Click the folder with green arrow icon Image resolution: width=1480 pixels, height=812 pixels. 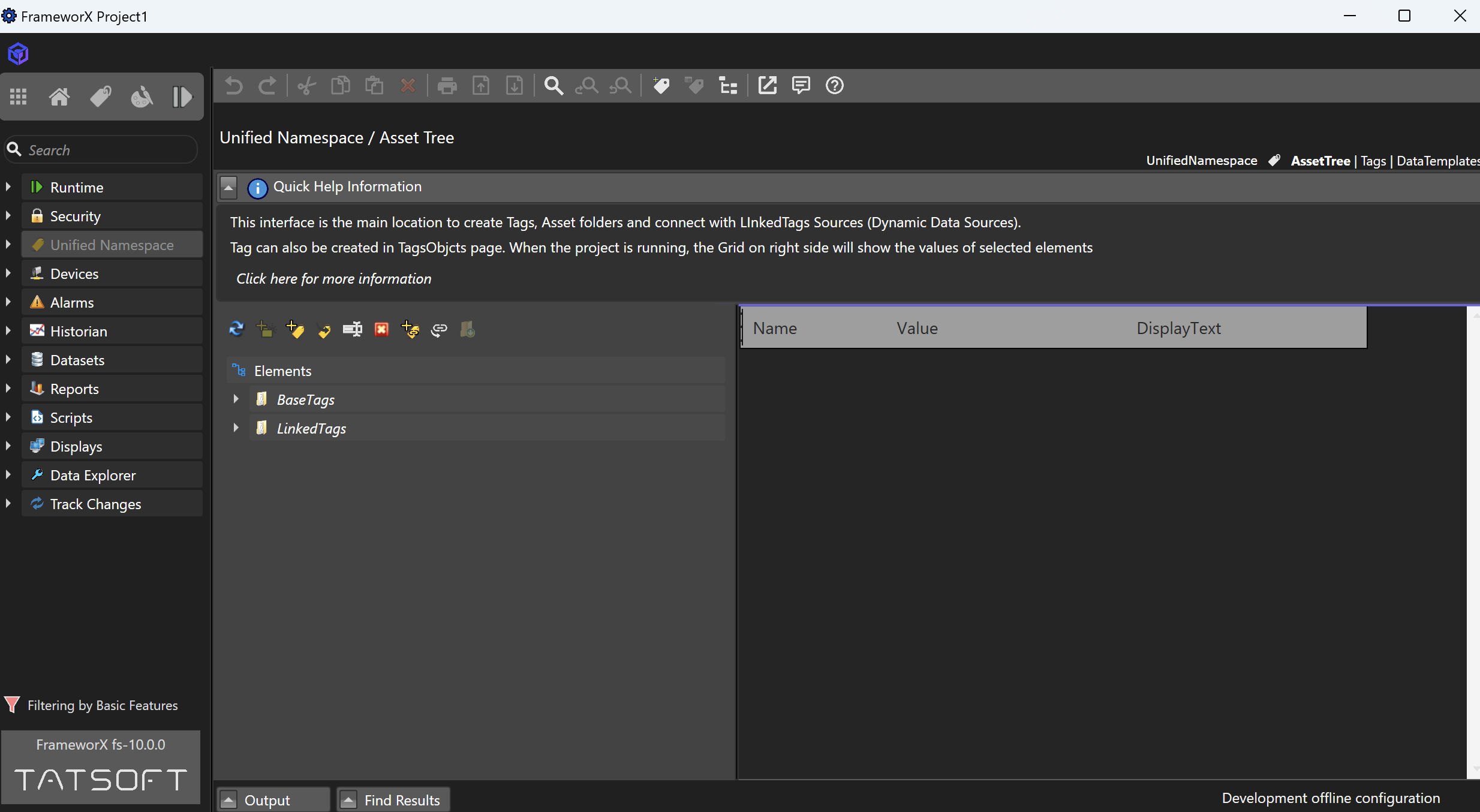pos(468,329)
